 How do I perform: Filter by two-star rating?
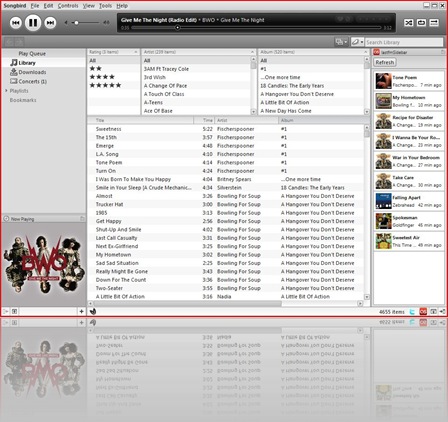pos(95,68)
